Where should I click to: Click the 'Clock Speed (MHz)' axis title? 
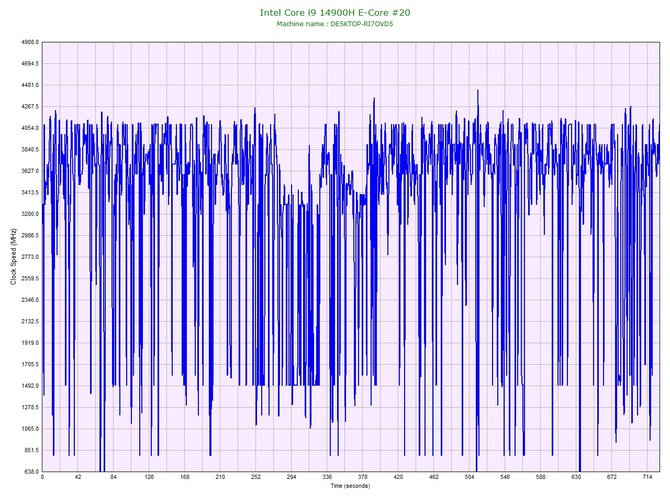click(x=13, y=257)
